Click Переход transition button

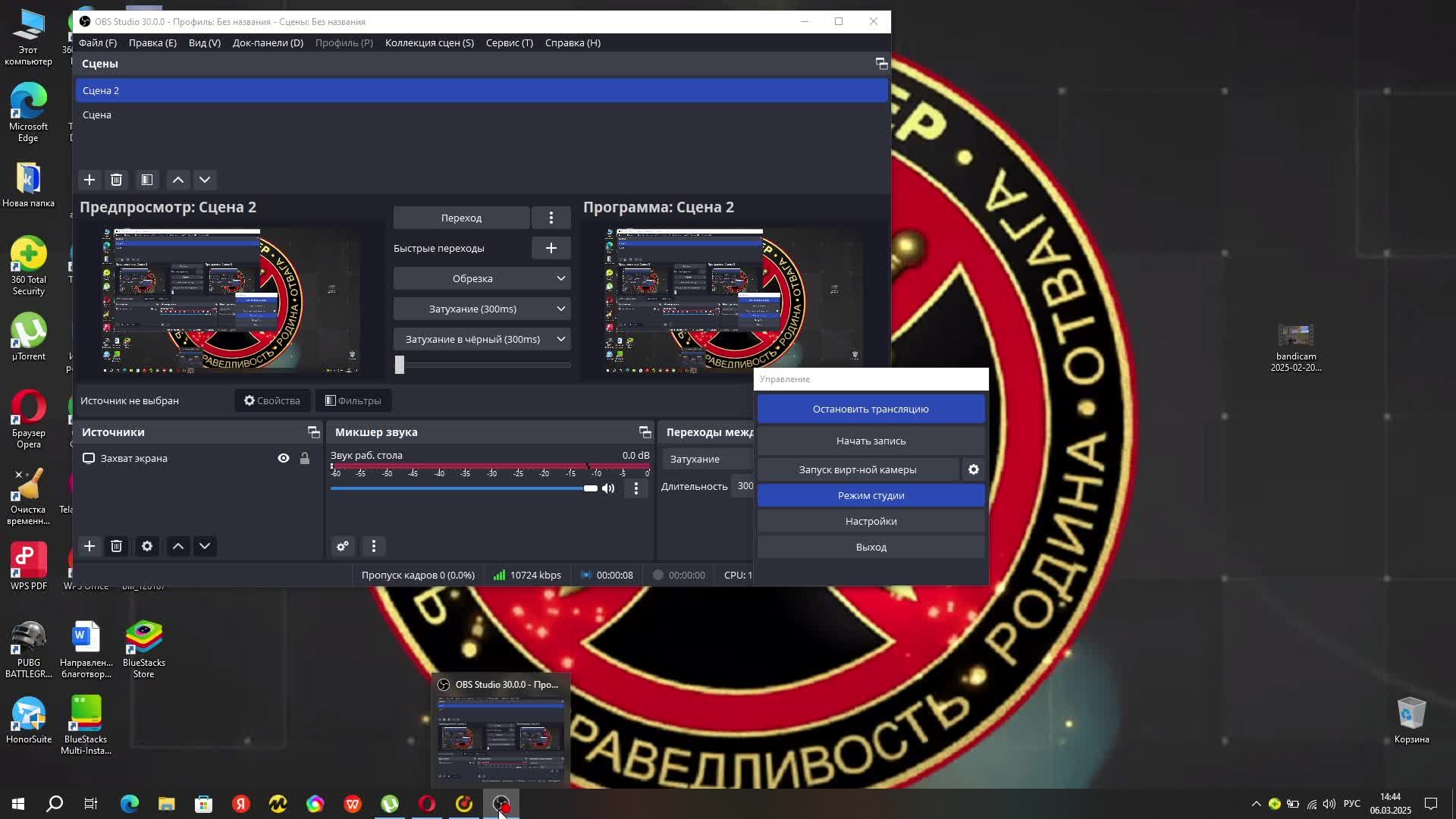(x=461, y=218)
